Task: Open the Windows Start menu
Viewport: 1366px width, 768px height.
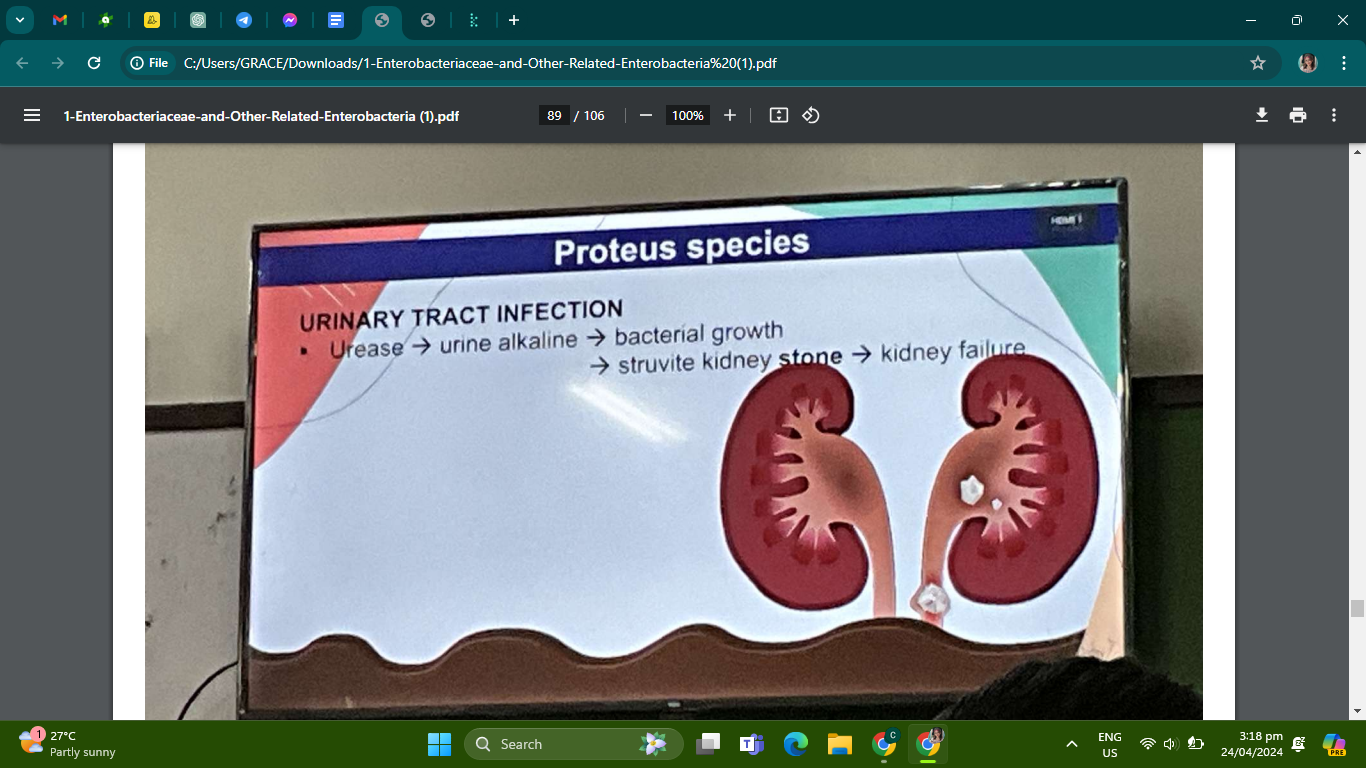Action: (x=439, y=744)
